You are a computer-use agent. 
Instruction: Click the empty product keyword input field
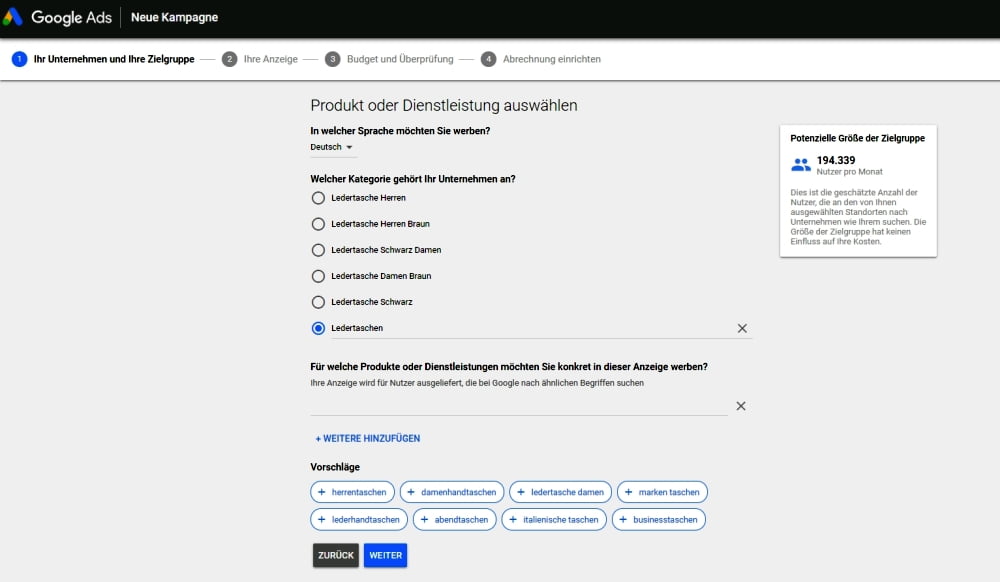(x=518, y=405)
